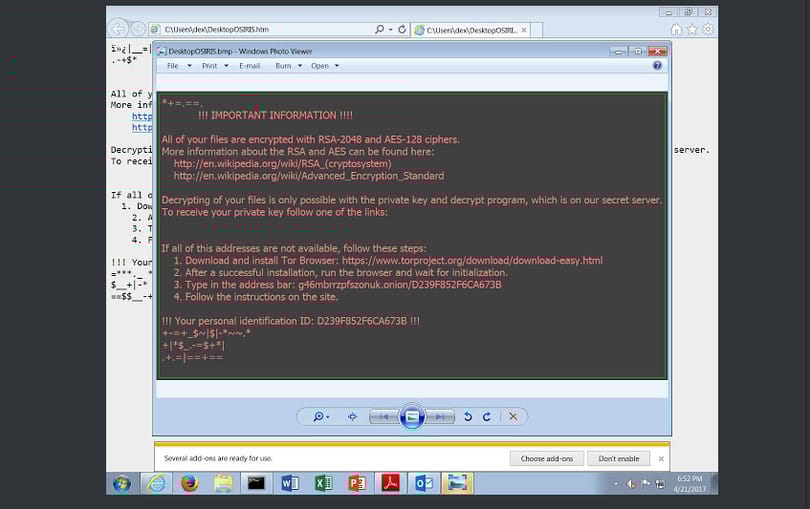
Task: Click the network icon in the system tray
Action: click(x=660, y=484)
